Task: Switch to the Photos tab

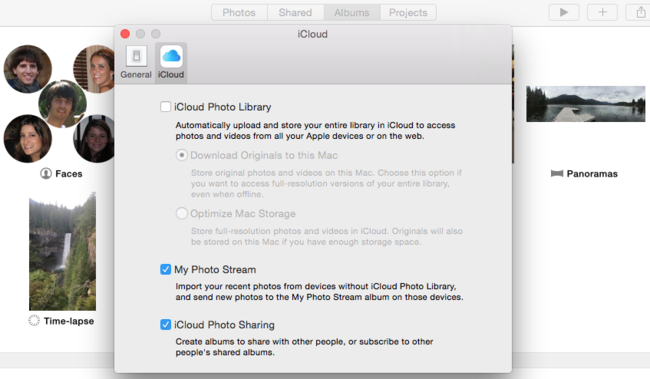Action: 239,12
